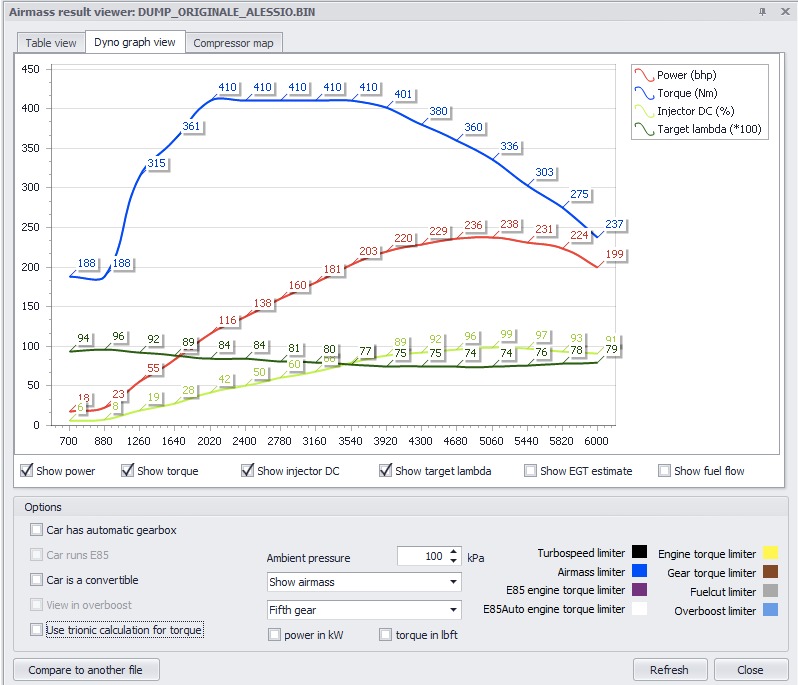Image resolution: width=798 pixels, height=685 pixels.
Task: Click the Power (bhp) legend line icon
Action: (x=644, y=75)
